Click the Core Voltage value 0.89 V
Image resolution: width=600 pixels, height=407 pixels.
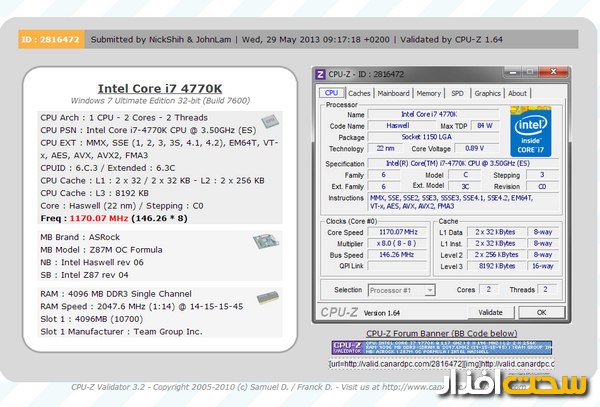point(476,148)
